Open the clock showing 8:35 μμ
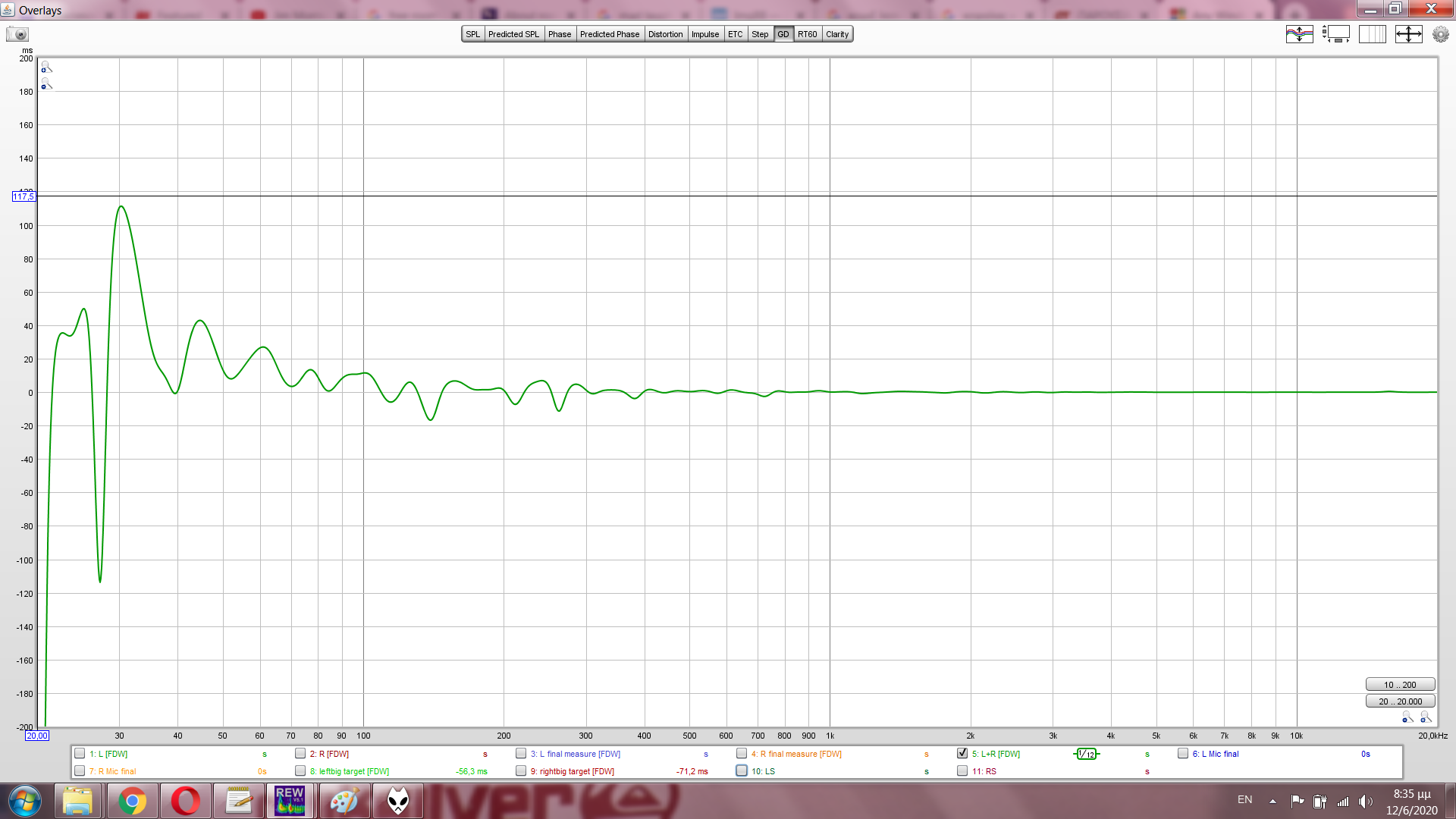 coord(1412,794)
